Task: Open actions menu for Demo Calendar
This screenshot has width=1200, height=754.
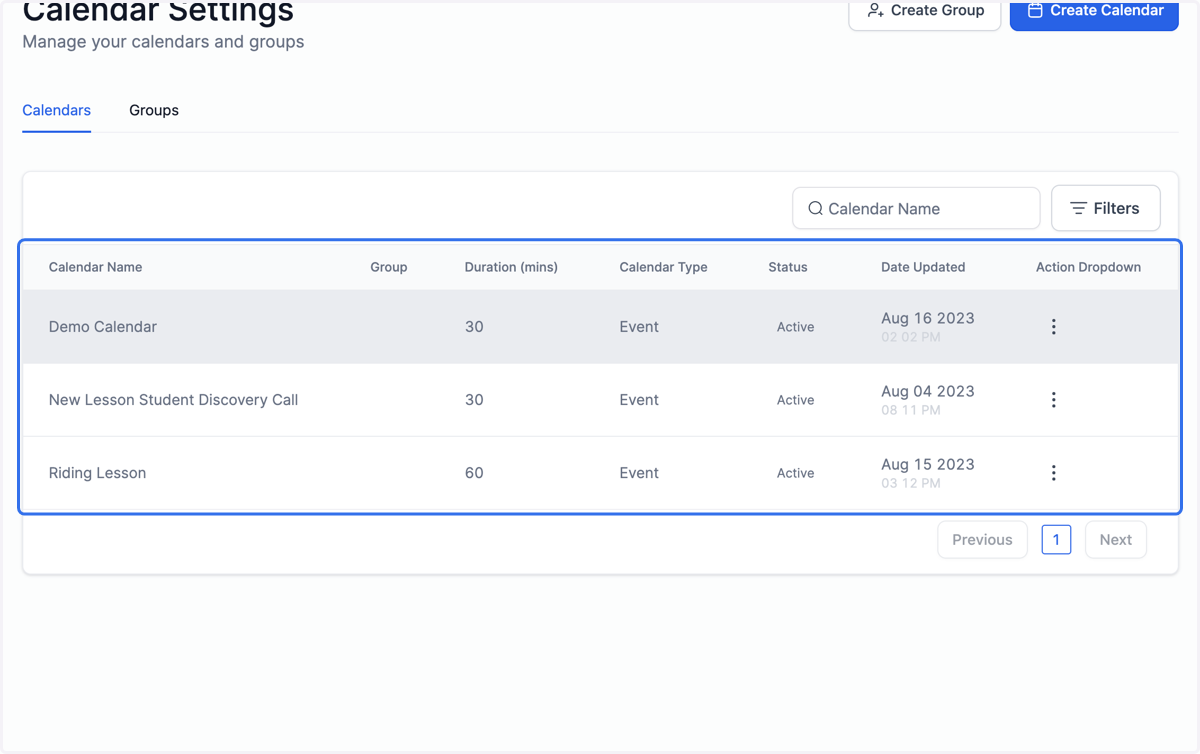Action: (x=1053, y=327)
